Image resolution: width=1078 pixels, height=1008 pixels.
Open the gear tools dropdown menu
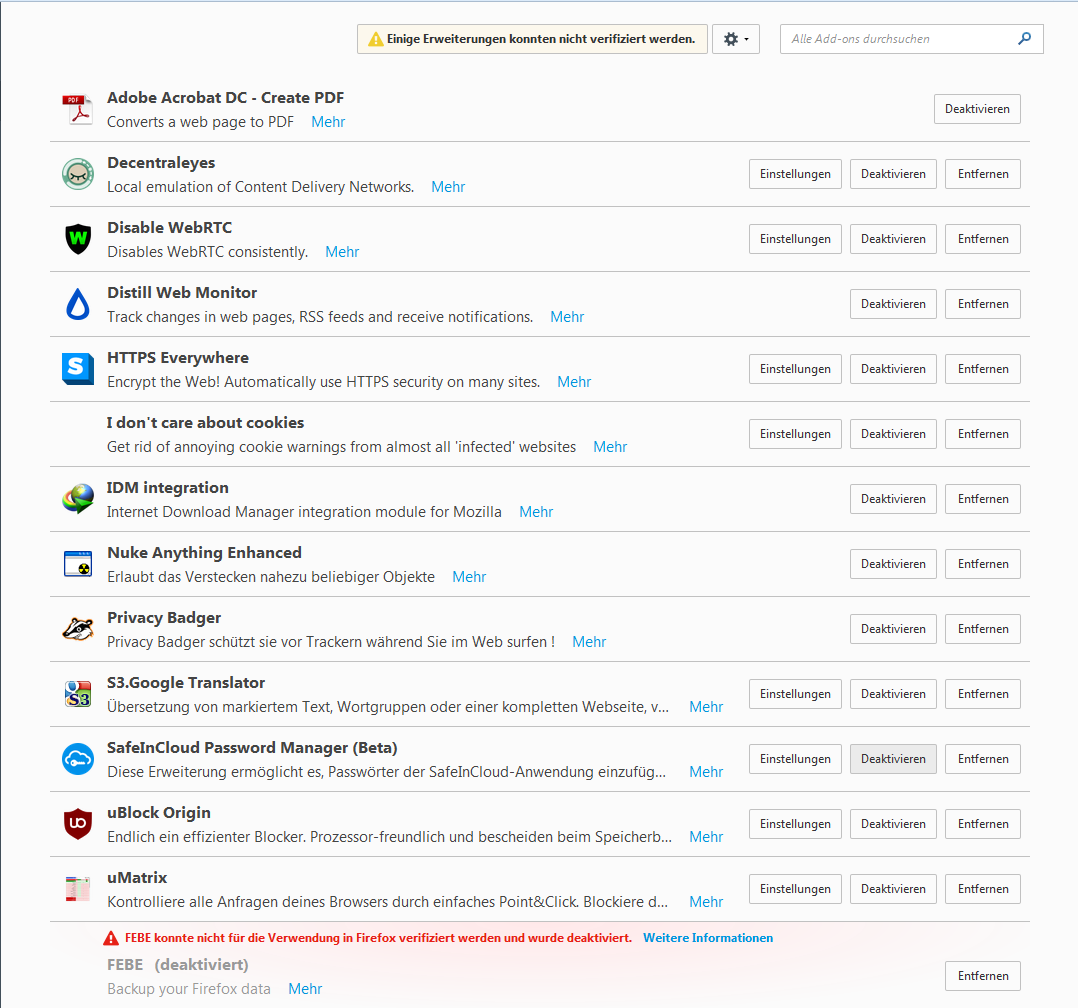(736, 39)
